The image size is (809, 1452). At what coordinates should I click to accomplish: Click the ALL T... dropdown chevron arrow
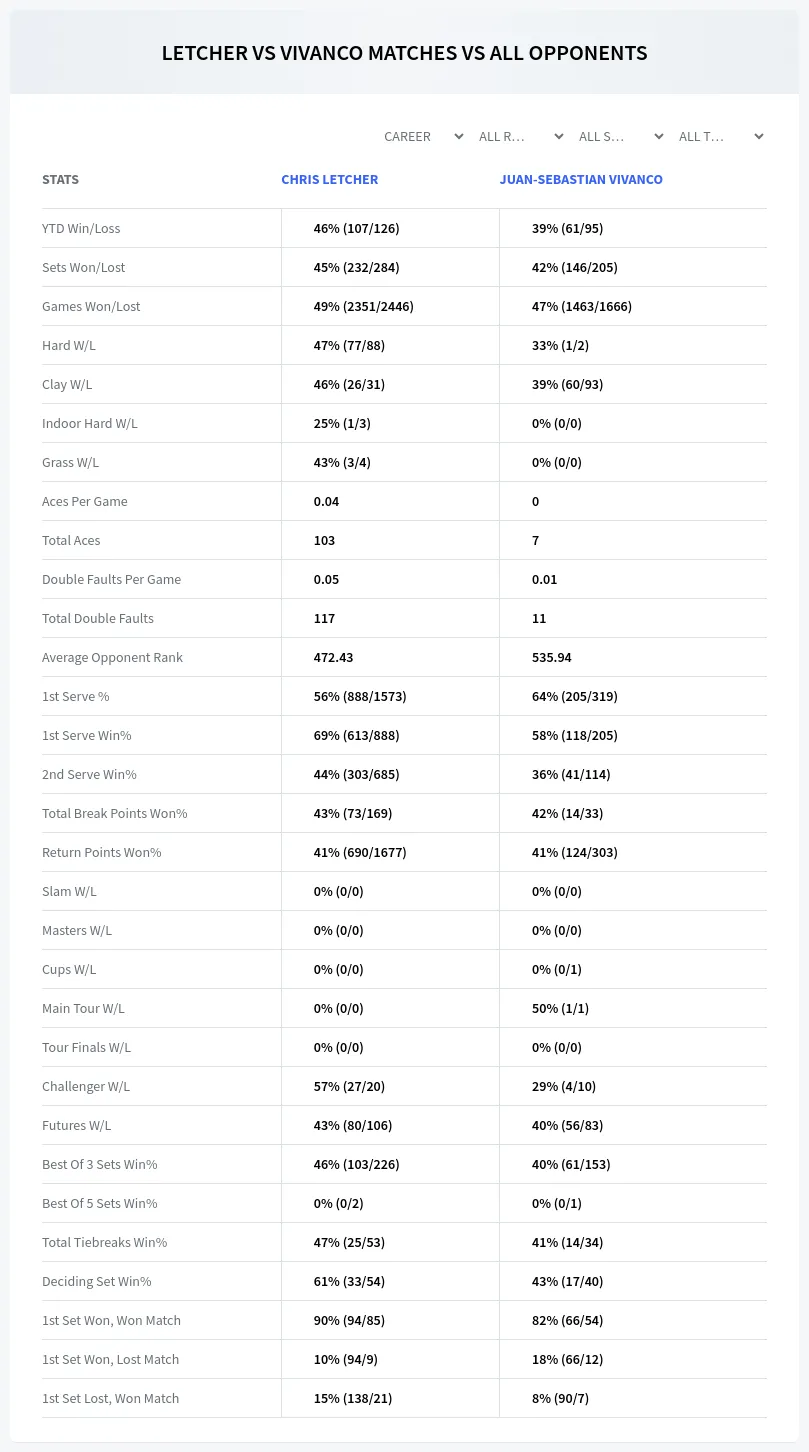tap(759, 137)
